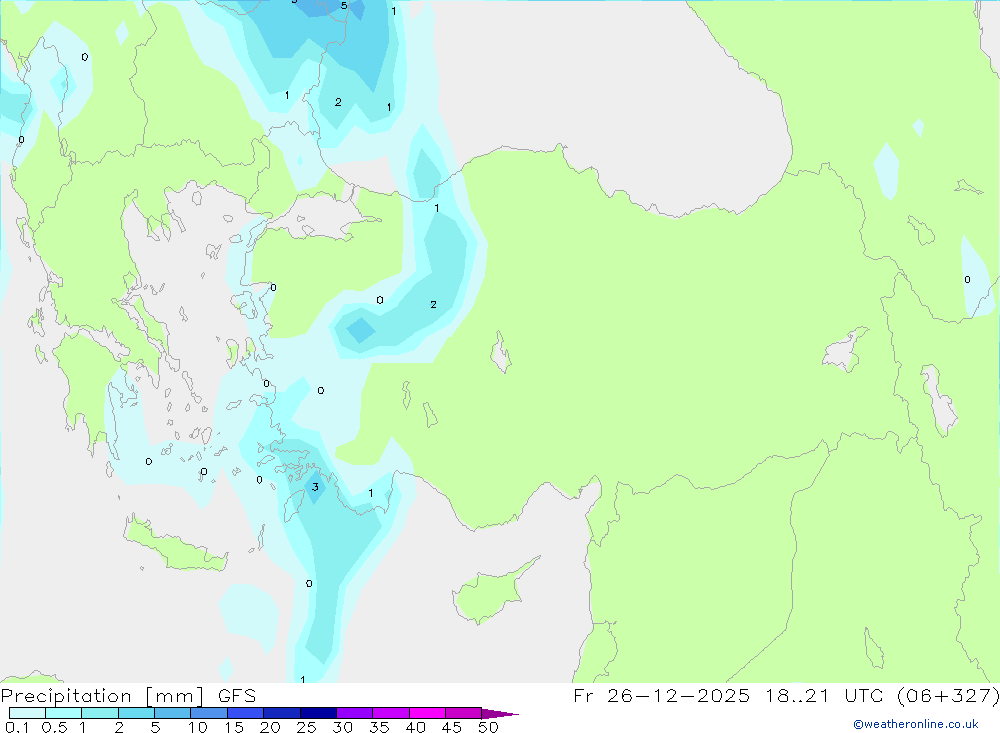Click the '50' legend label
The image size is (1000, 733).
click(489, 727)
